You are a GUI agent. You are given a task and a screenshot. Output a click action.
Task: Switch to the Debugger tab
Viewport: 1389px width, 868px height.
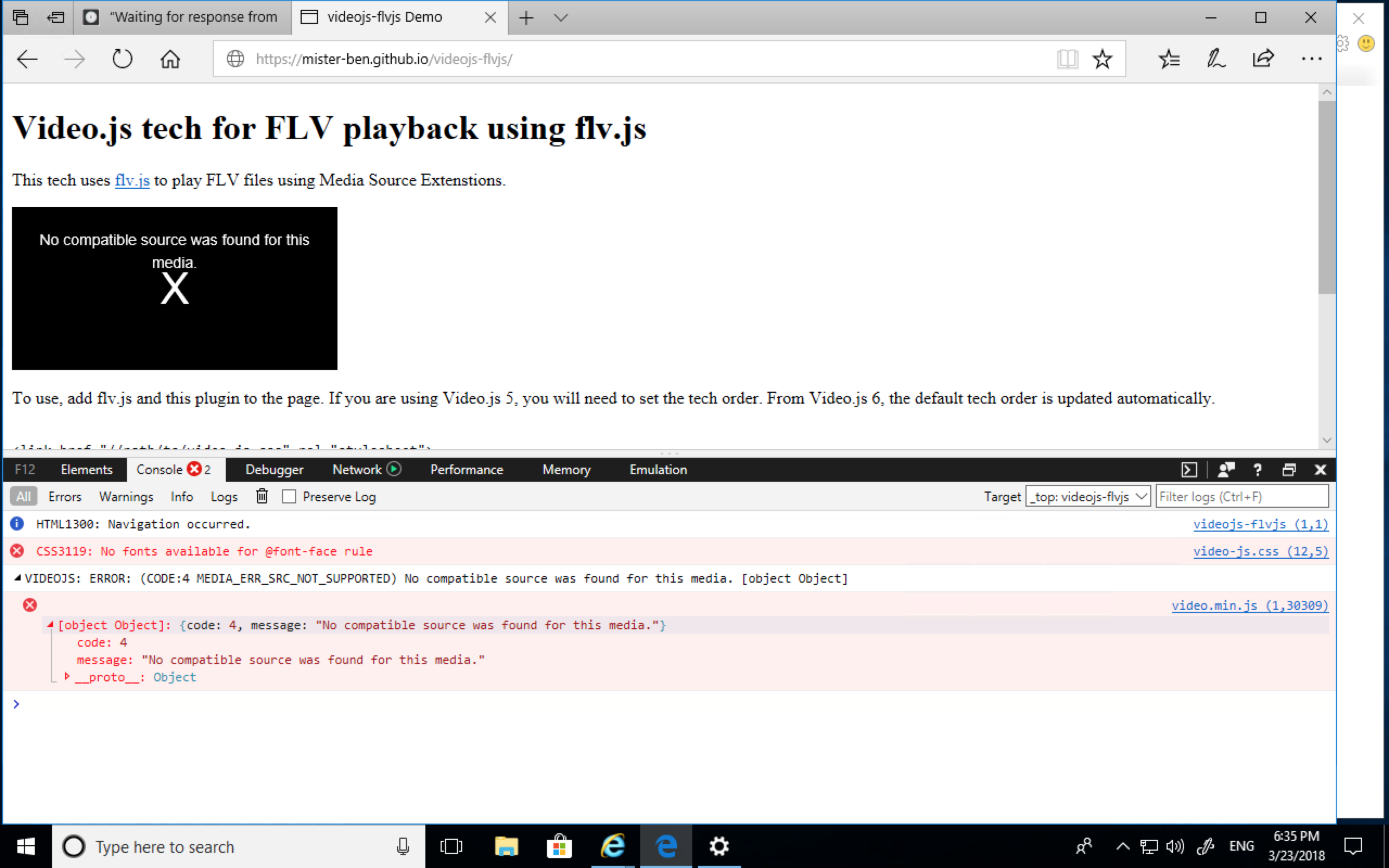pos(274,469)
